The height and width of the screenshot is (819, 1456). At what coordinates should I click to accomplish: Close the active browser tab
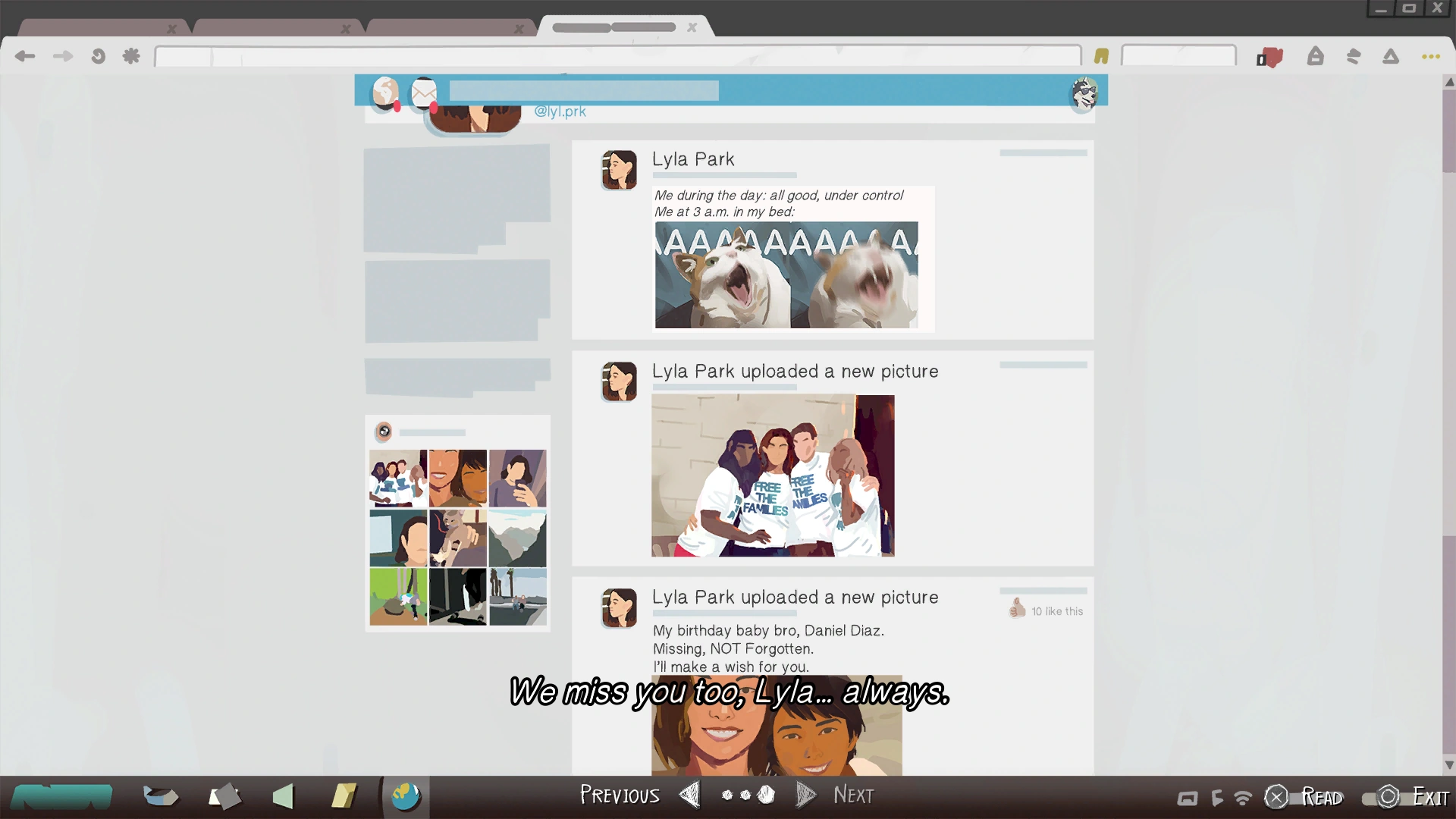click(692, 27)
